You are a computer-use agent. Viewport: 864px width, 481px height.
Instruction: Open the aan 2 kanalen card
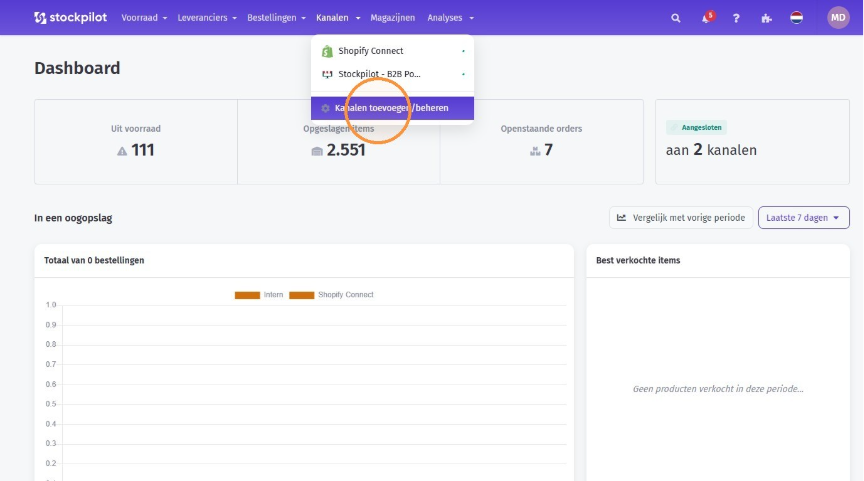pos(752,142)
